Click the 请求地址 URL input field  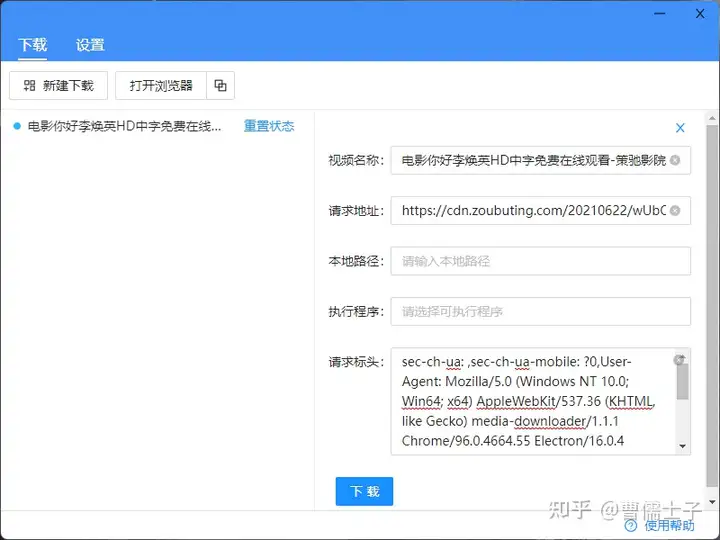pyautogui.click(x=540, y=211)
